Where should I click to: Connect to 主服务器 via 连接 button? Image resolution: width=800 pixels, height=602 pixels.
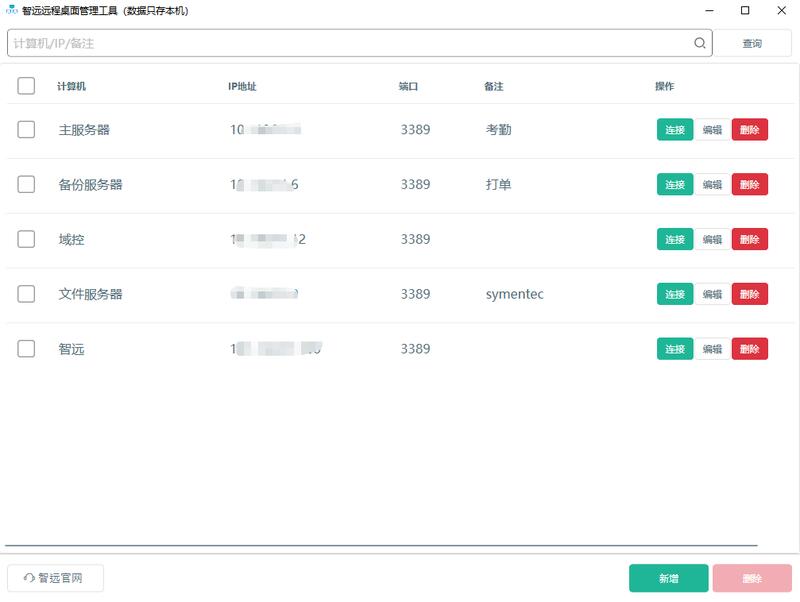(674, 130)
